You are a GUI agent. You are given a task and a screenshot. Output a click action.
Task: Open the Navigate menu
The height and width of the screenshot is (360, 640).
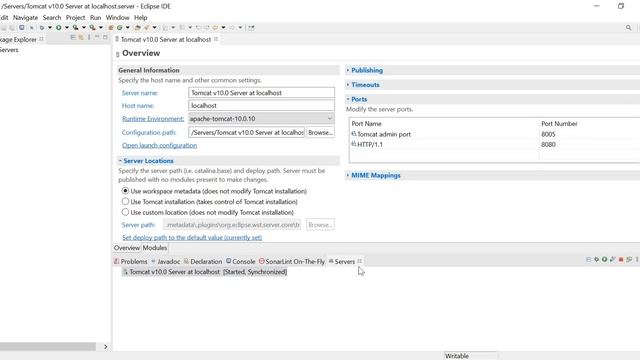tap(25, 18)
